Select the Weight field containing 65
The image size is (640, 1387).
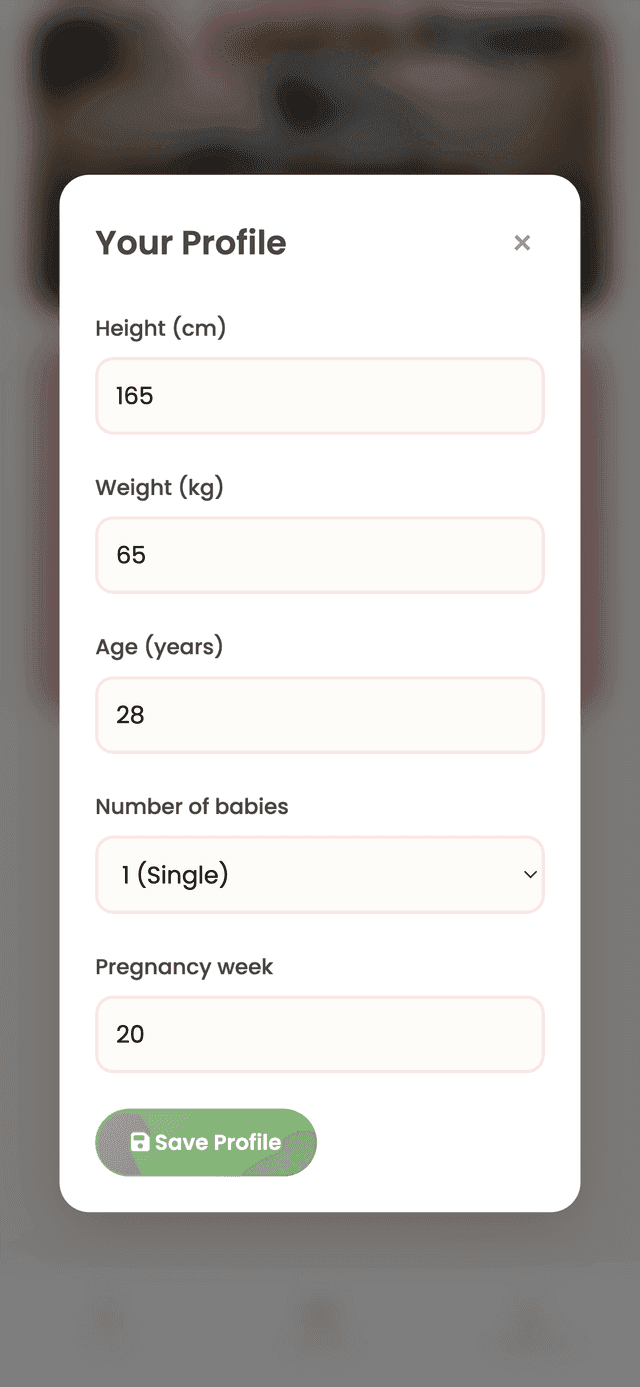320,555
